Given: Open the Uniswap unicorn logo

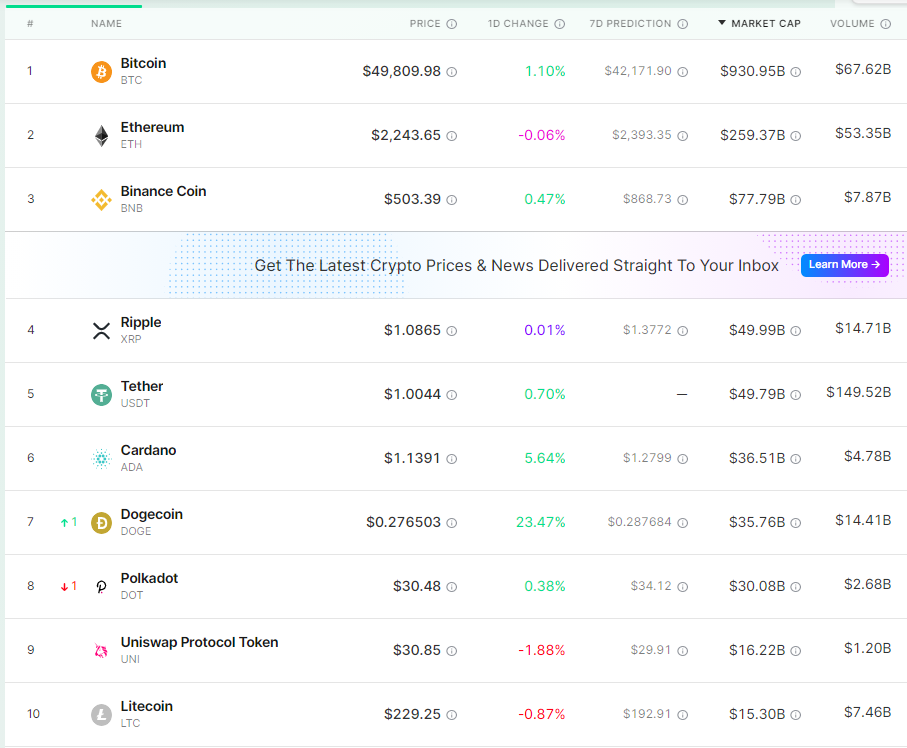Looking at the screenshot, I should [101, 651].
